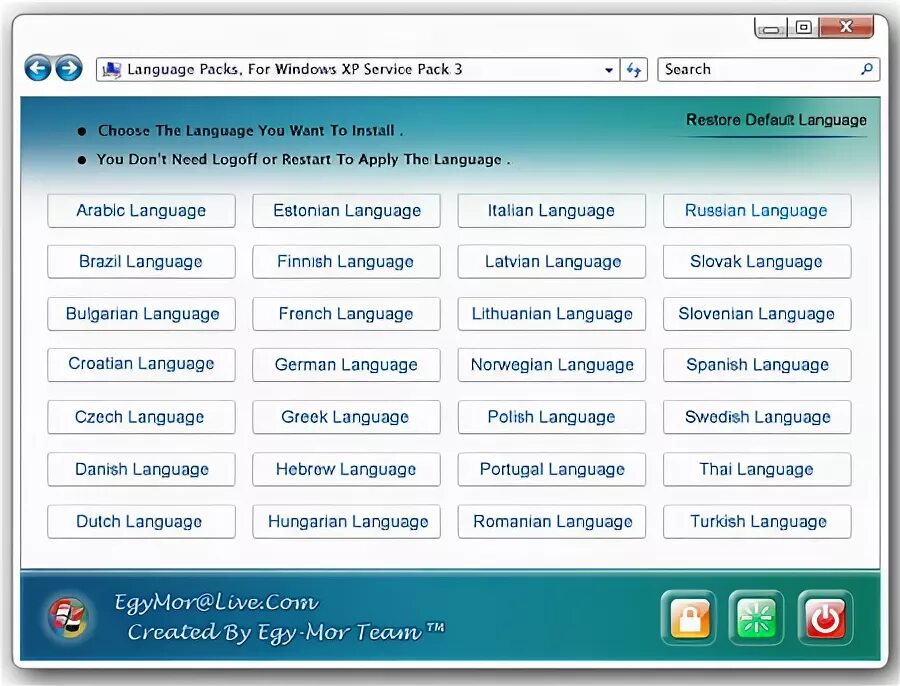Minimize the language packs window

pos(771,28)
